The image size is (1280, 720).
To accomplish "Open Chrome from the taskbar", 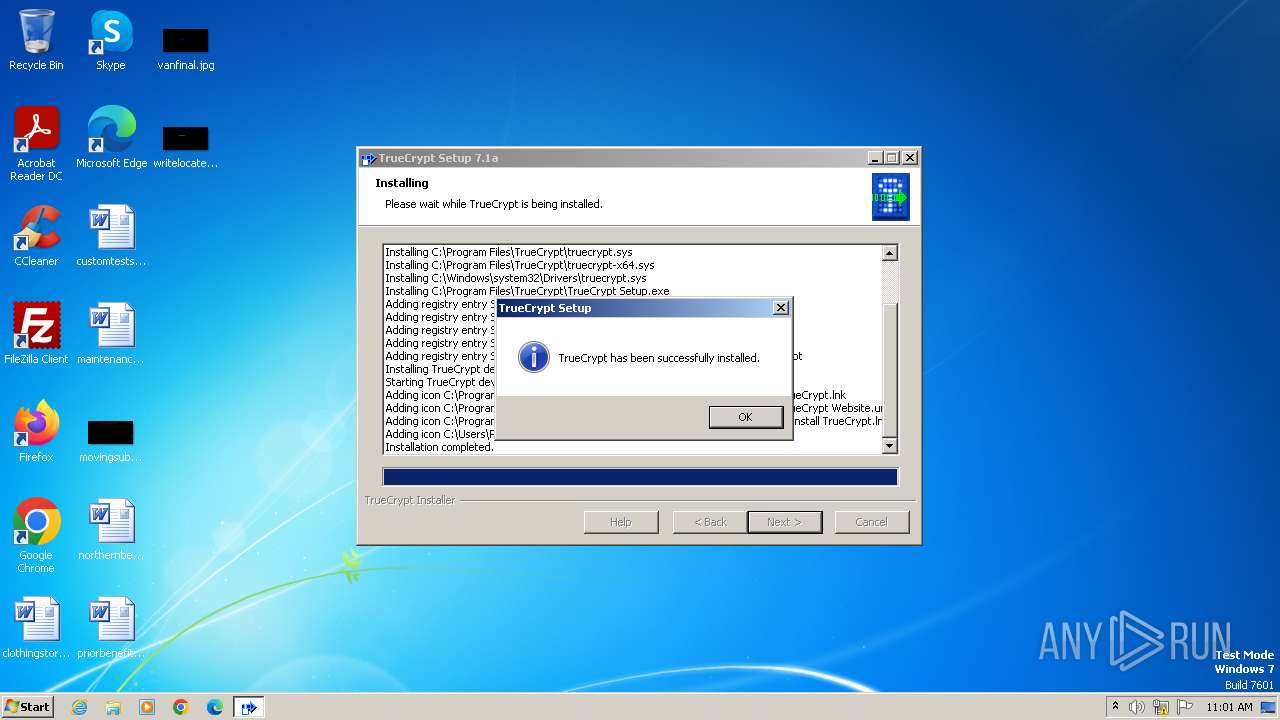I will 181,707.
